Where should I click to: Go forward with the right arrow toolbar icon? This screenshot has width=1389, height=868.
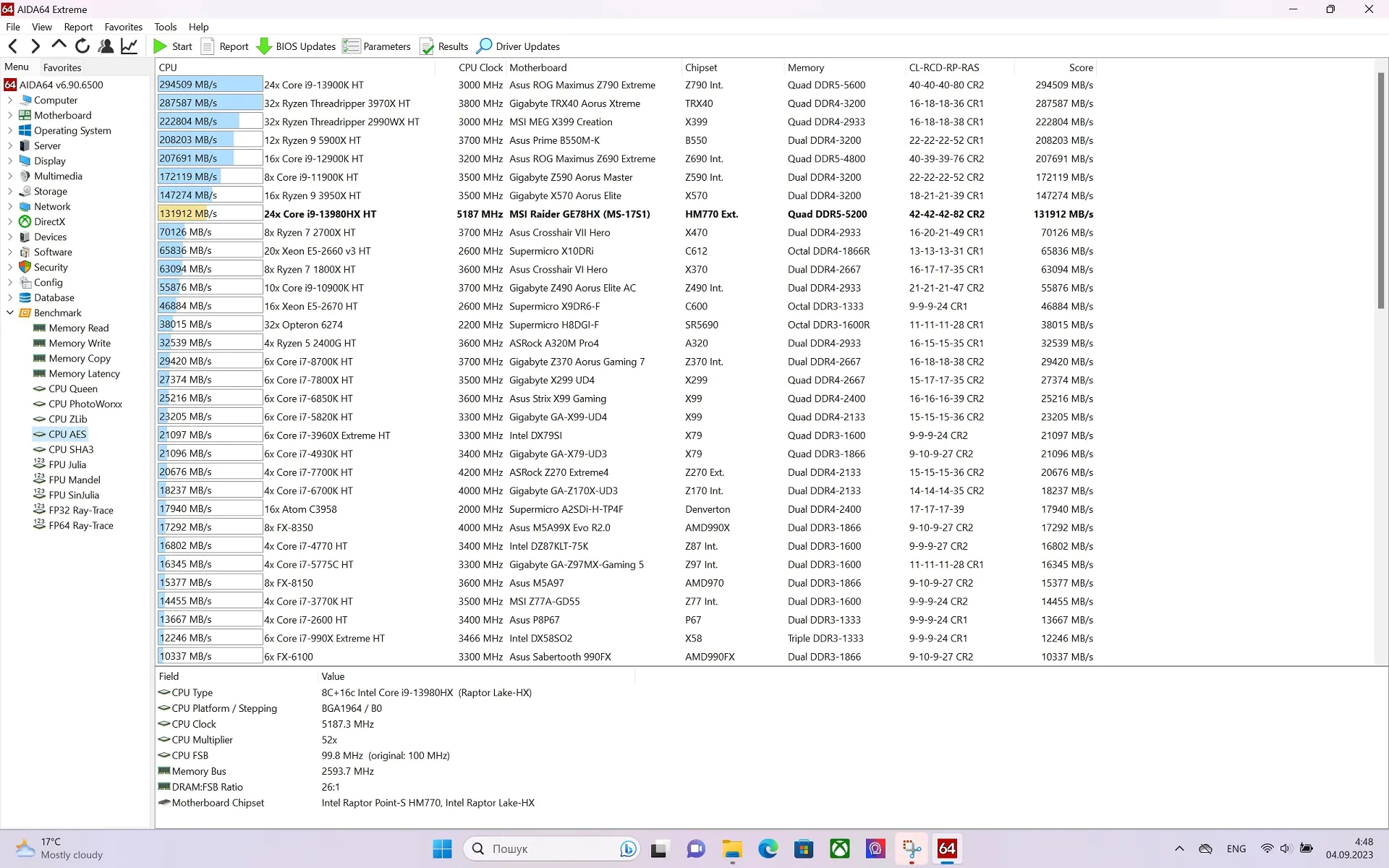[35, 46]
